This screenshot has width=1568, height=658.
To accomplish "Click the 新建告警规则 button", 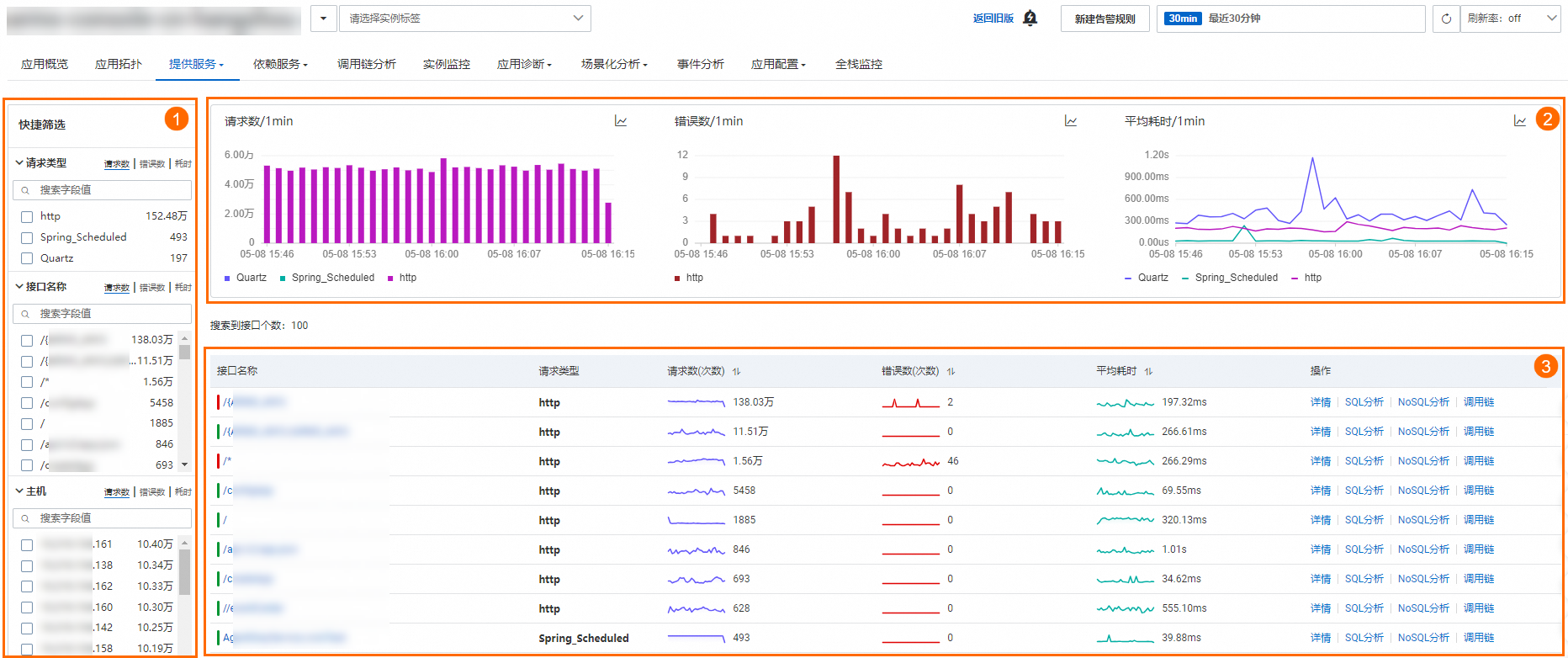I will click(1104, 19).
